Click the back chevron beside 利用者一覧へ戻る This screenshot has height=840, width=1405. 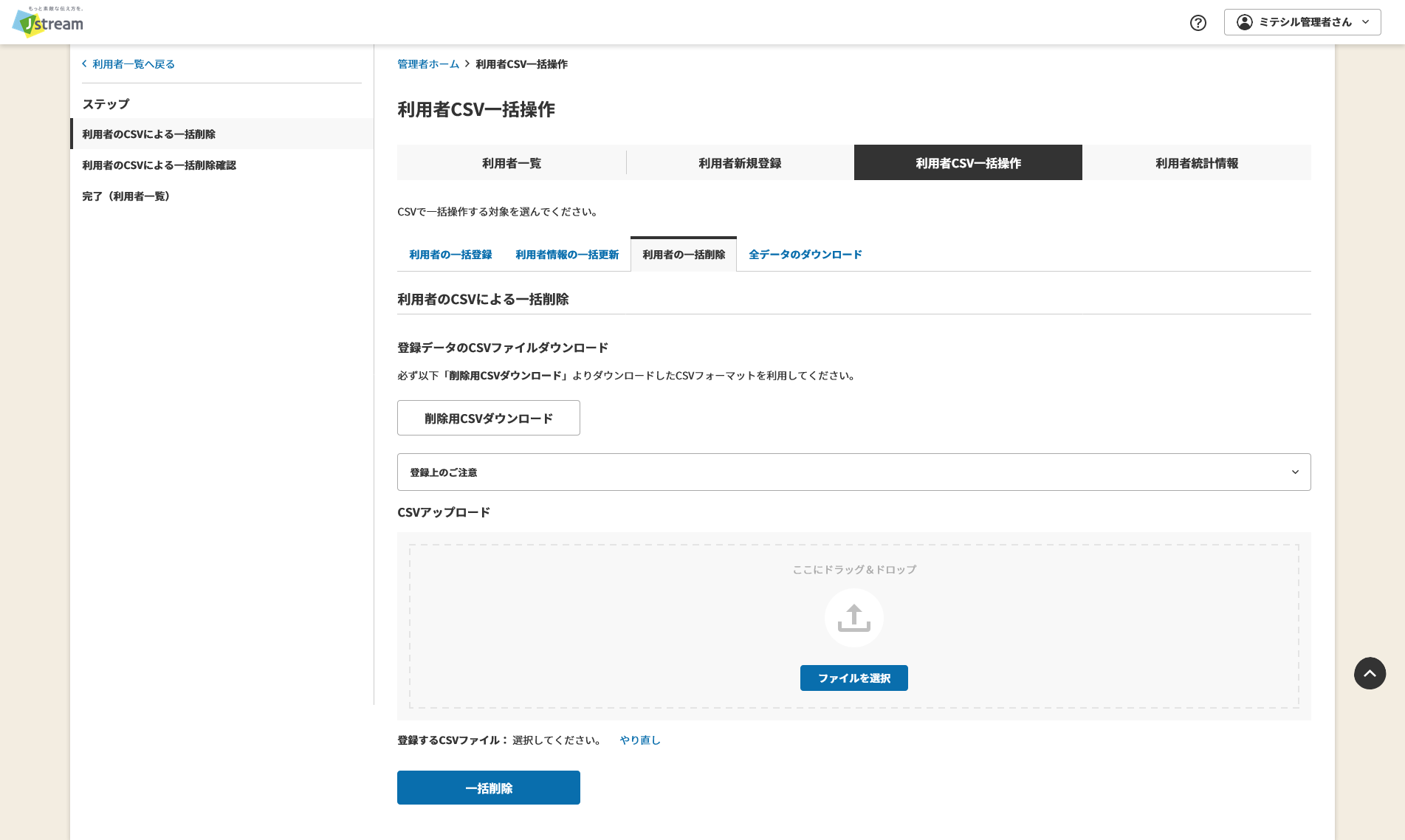coord(83,64)
